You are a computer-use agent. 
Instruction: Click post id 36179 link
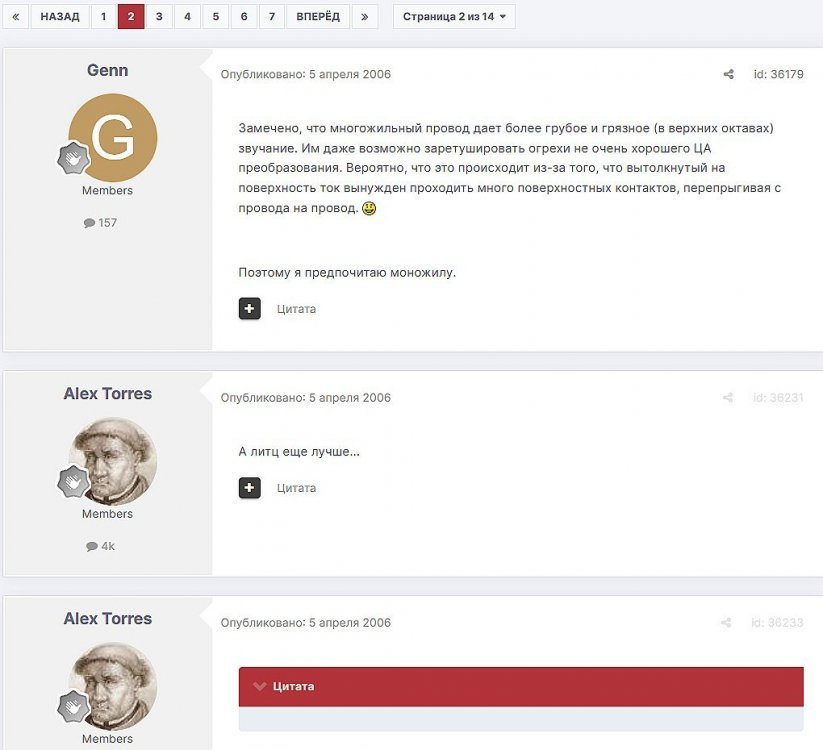pos(778,75)
